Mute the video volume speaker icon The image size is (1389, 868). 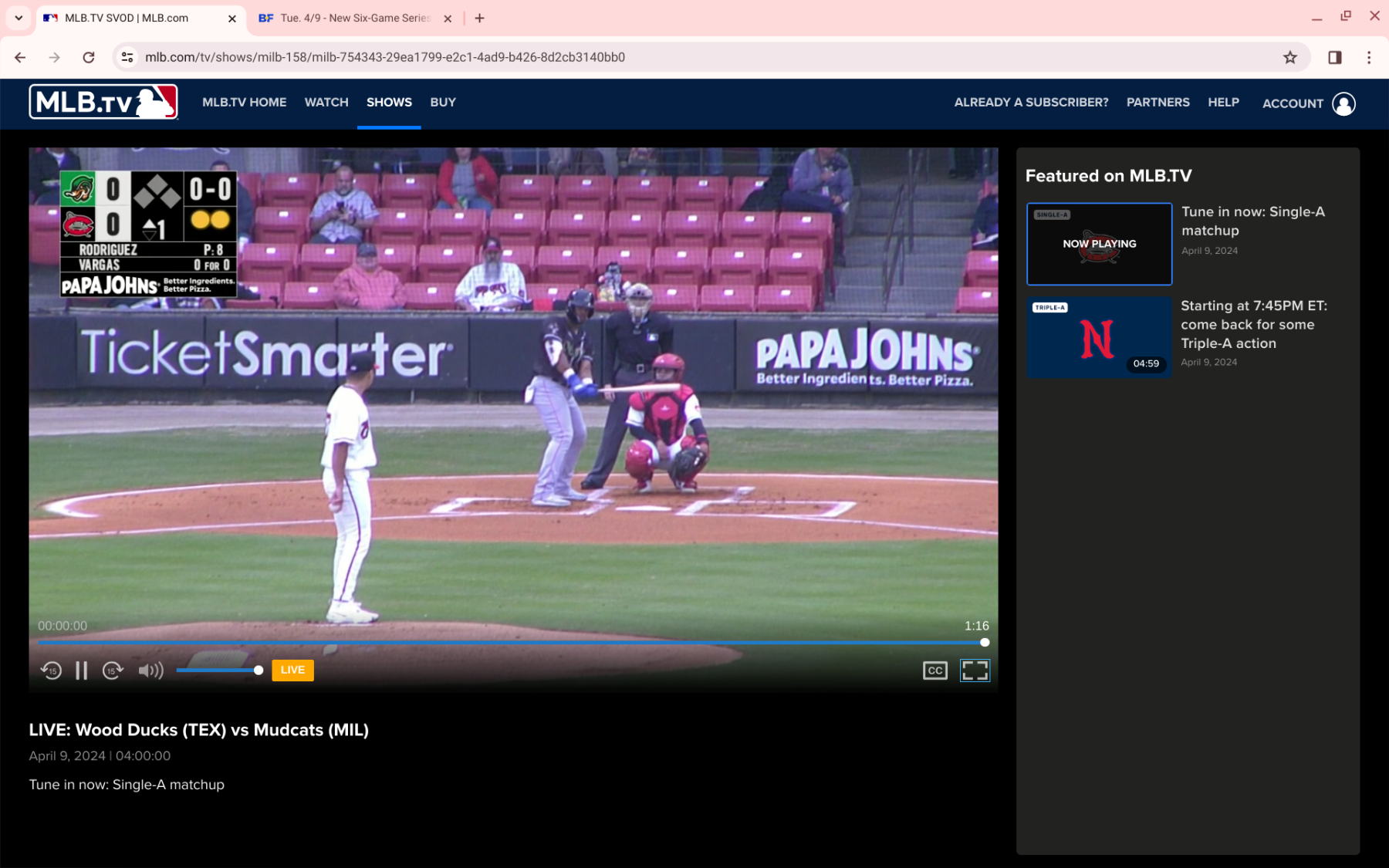pyautogui.click(x=150, y=670)
